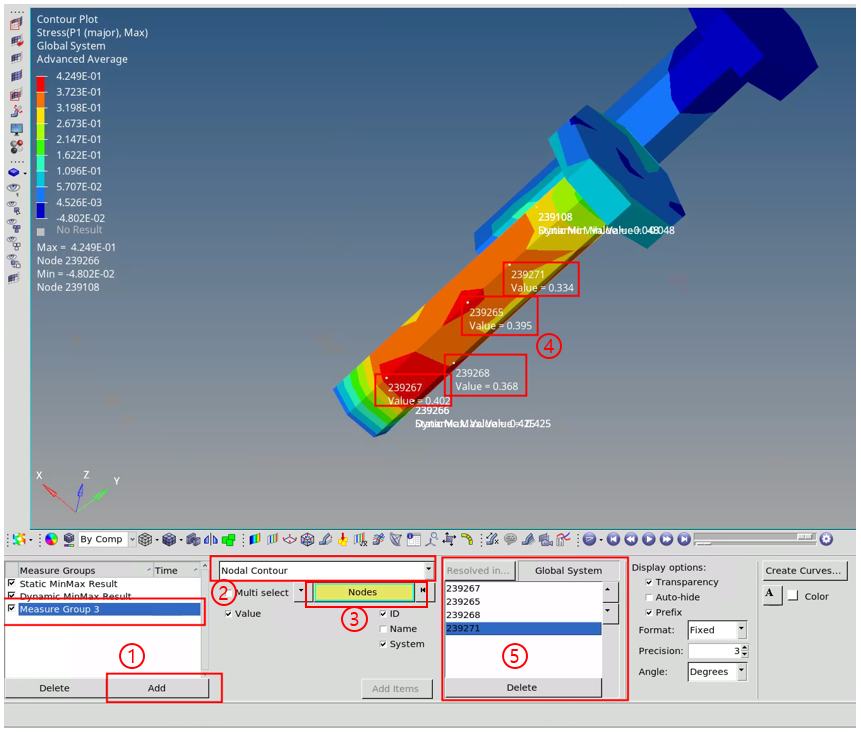The width and height of the screenshot is (861, 732).
Task: Play the animation
Action: tap(648, 539)
